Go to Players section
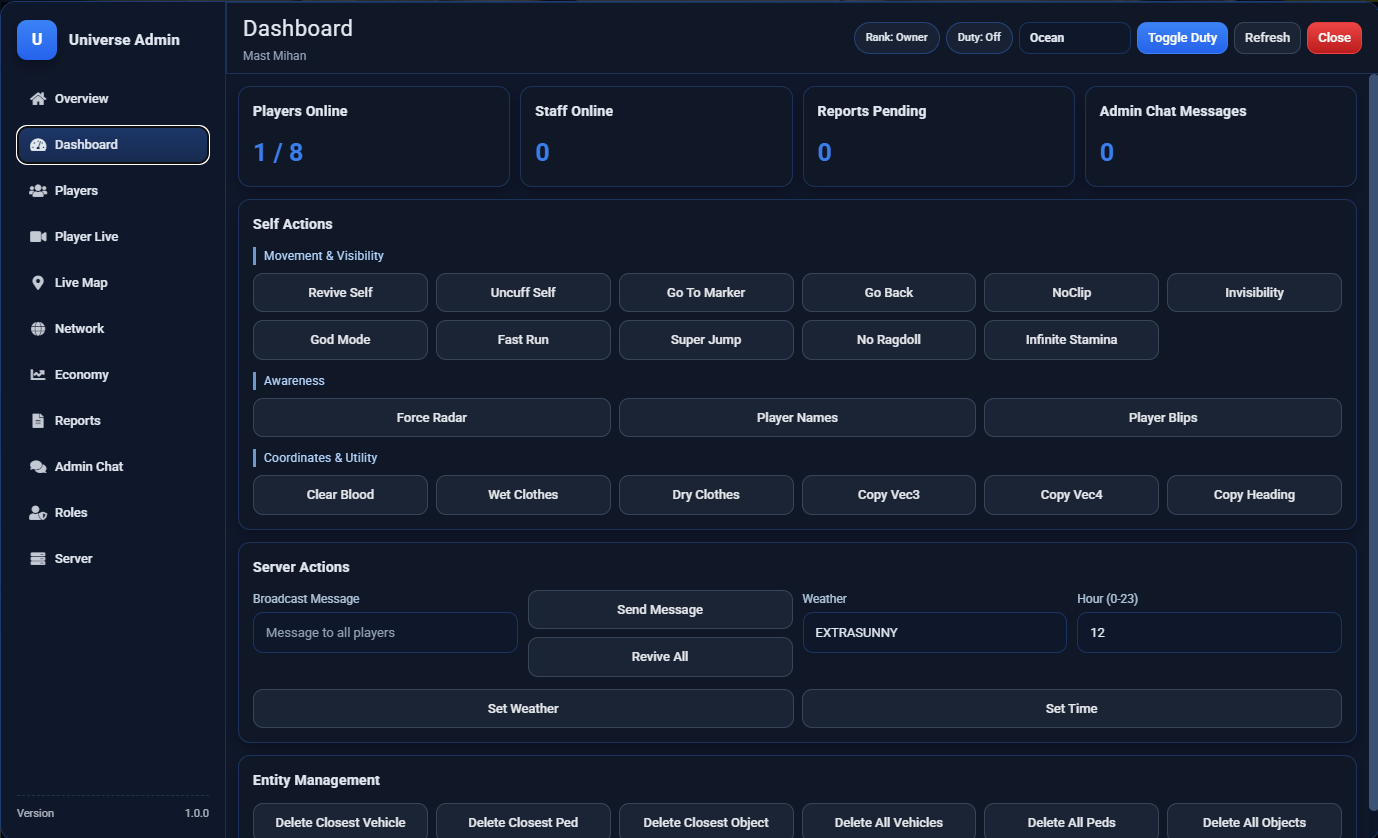 pyautogui.click(x=113, y=191)
